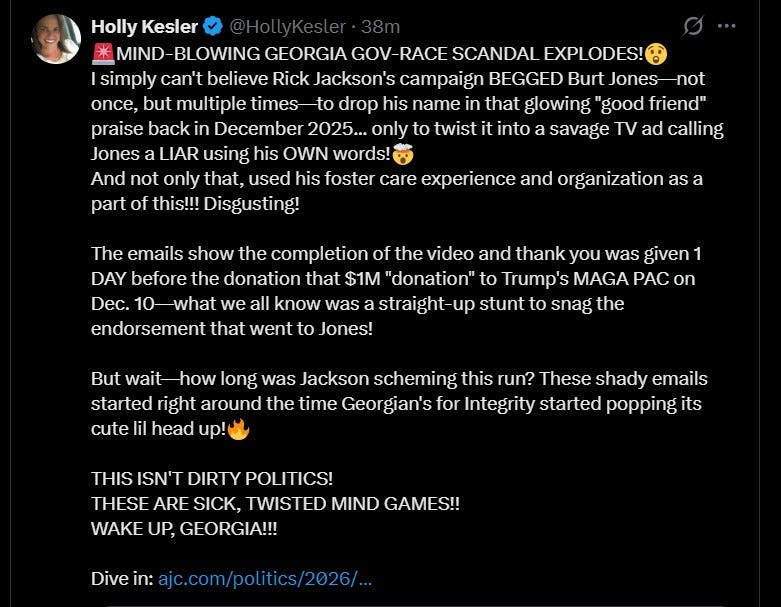Open the post via 38m timestamp
The width and height of the screenshot is (781, 607).
(x=381, y=26)
